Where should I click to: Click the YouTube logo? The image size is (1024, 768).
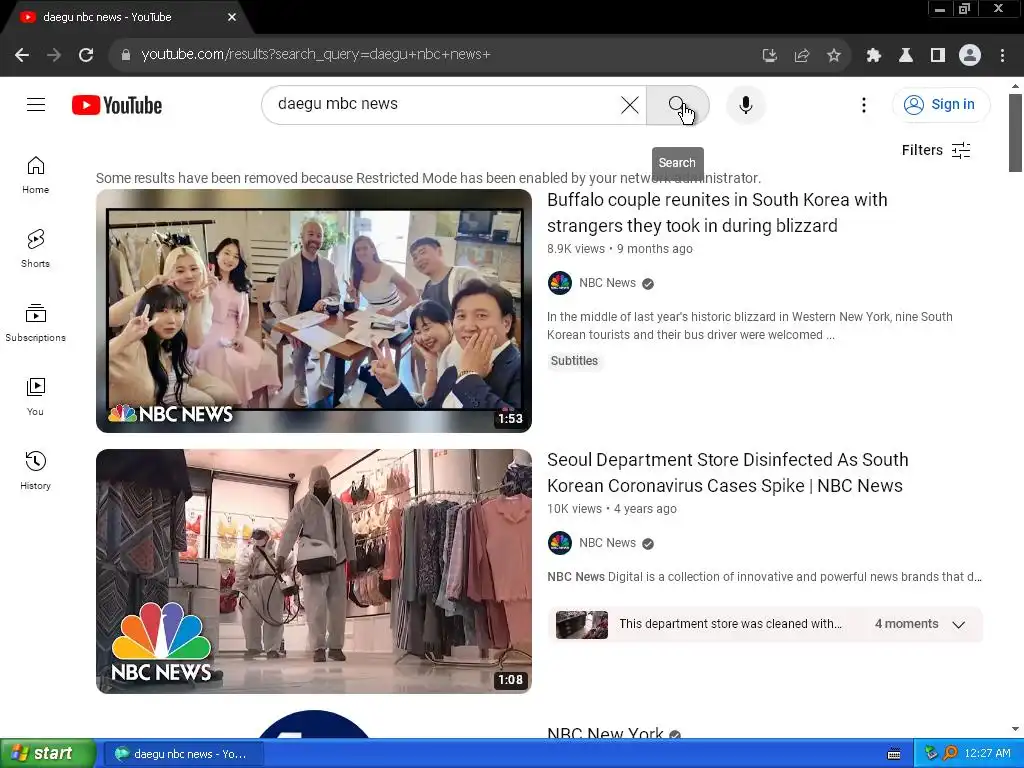point(117,105)
